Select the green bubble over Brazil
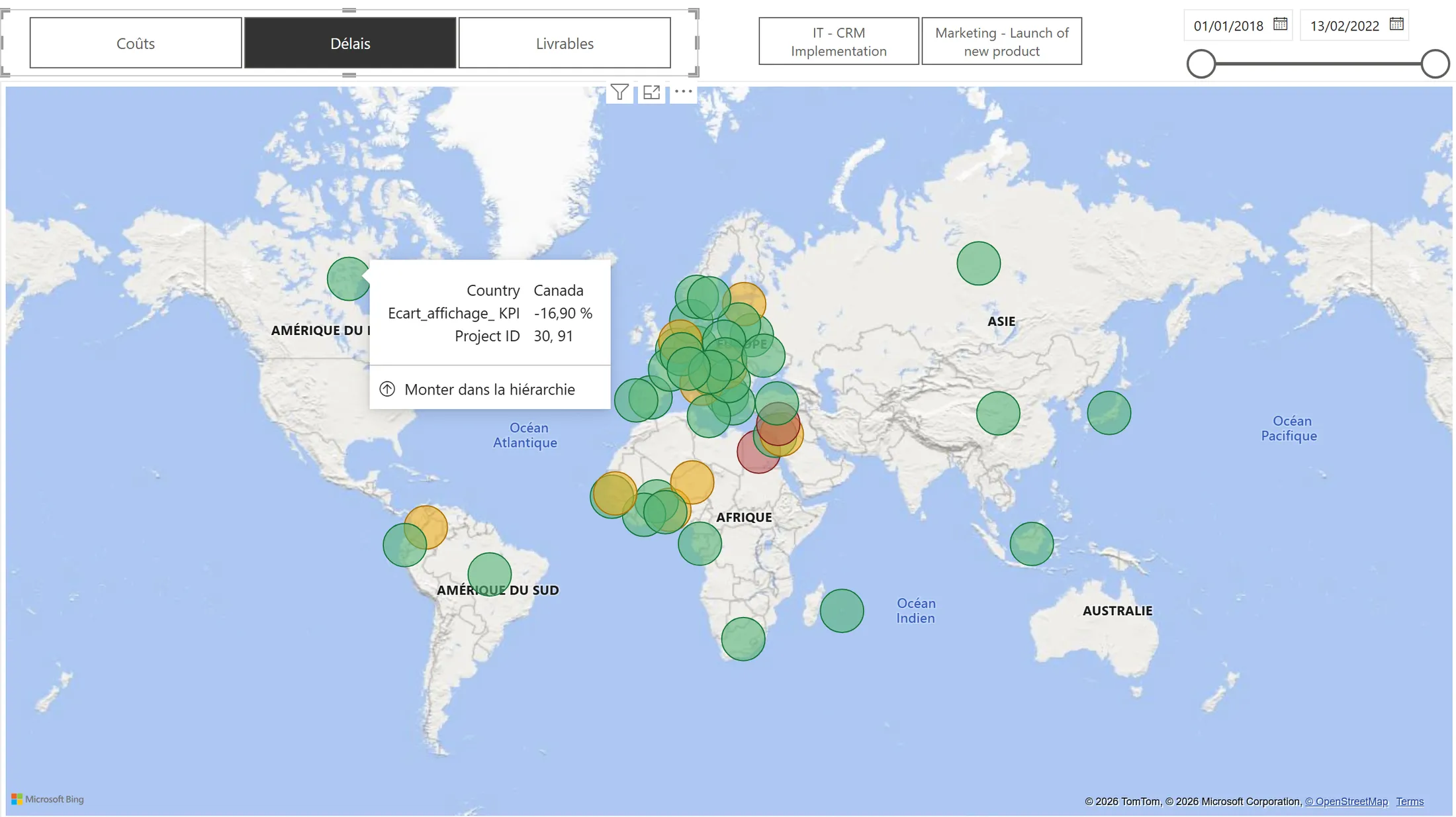Screen dimensions: 1456x817 [x=489, y=574]
